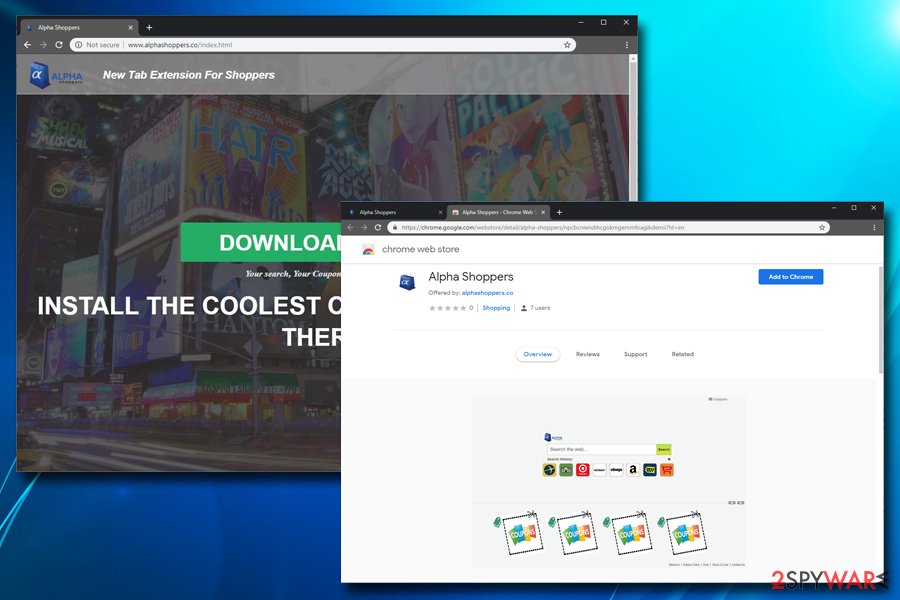Go forward in the rear Alpha Shoppers window
The width and height of the screenshot is (900, 600).
43,45
